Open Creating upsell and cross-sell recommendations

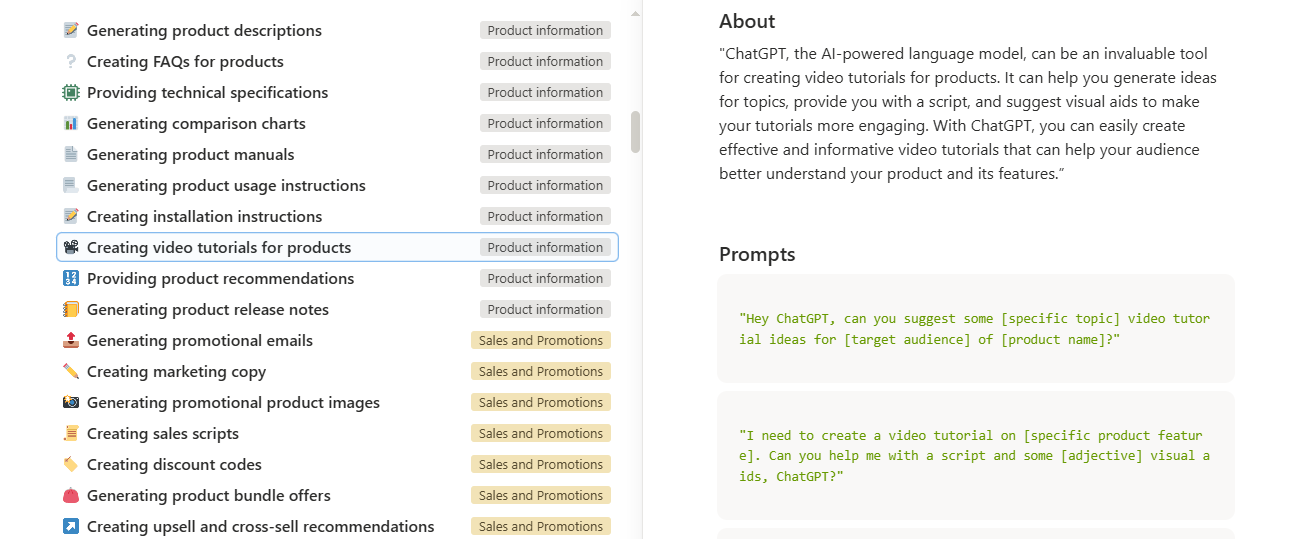tap(260, 526)
